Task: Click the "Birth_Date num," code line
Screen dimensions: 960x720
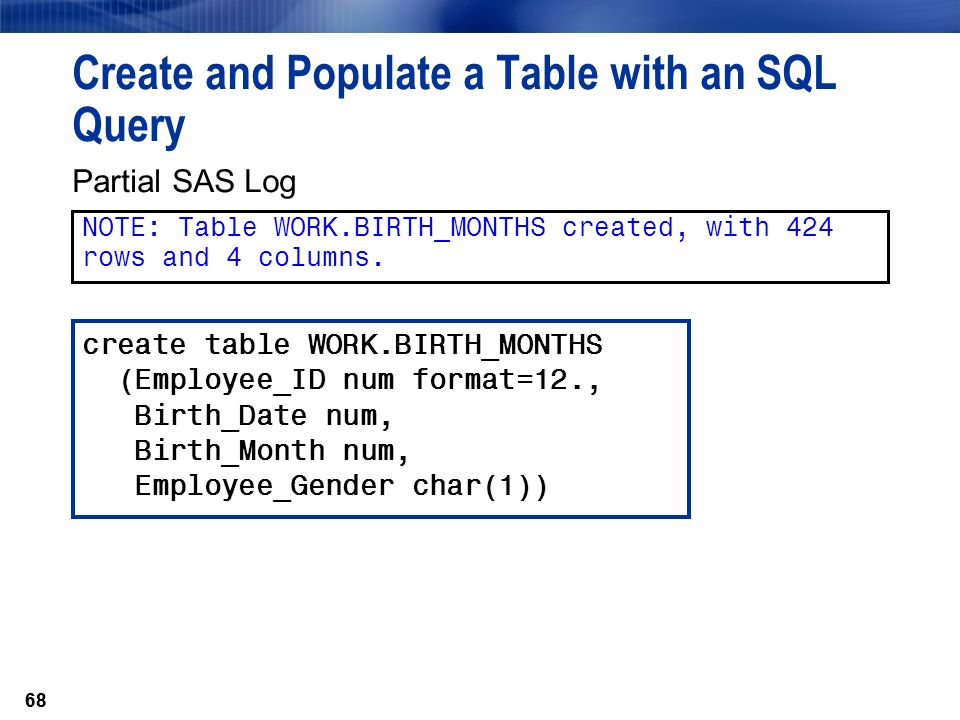Action: pyautogui.click(x=263, y=416)
